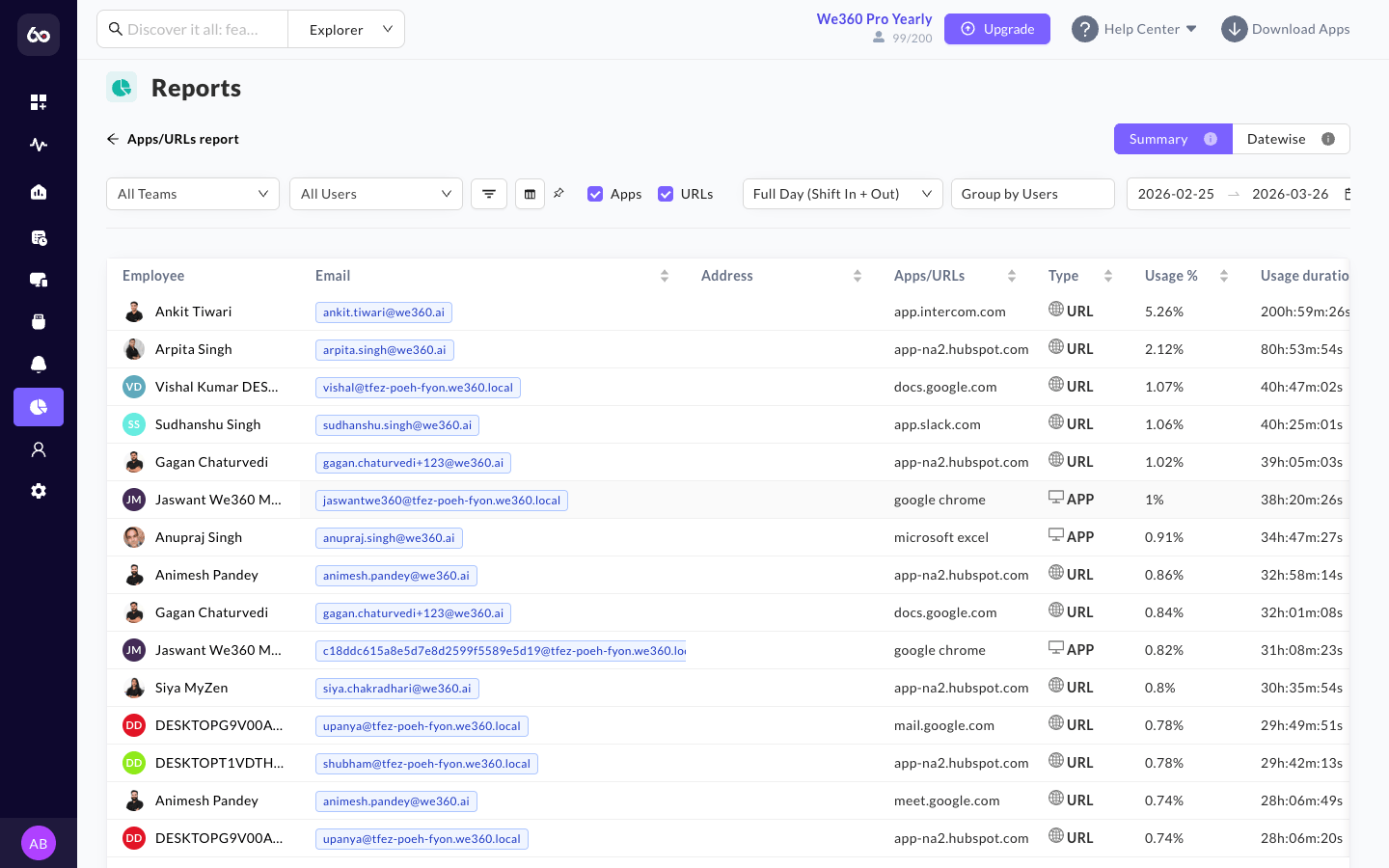
Task: Click the Summary info icon
Action: 1211,139
